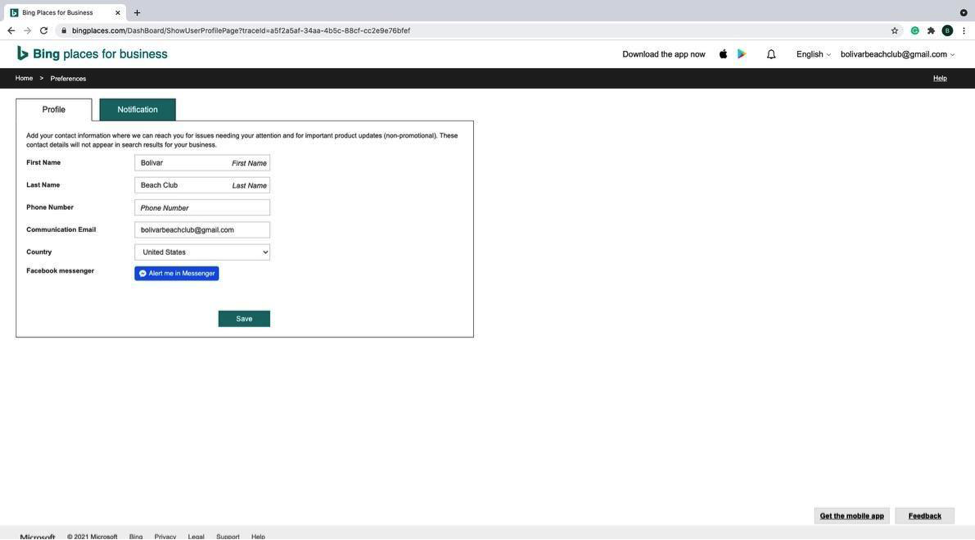The height and width of the screenshot is (540, 975).
Task: Click the Communication Email field
Action: click(x=202, y=230)
